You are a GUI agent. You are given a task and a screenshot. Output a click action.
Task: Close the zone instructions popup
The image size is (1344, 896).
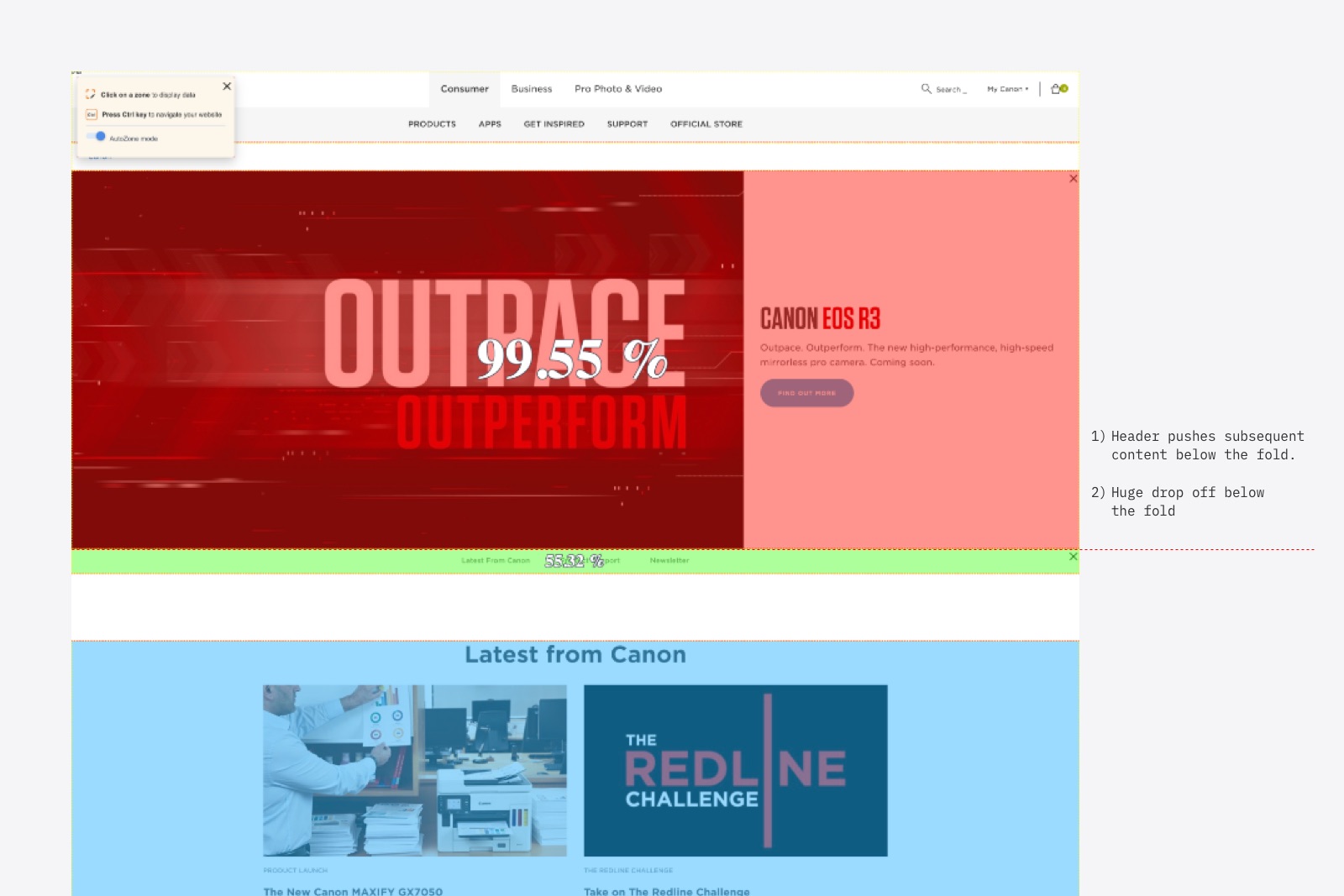(x=227, y=86)
